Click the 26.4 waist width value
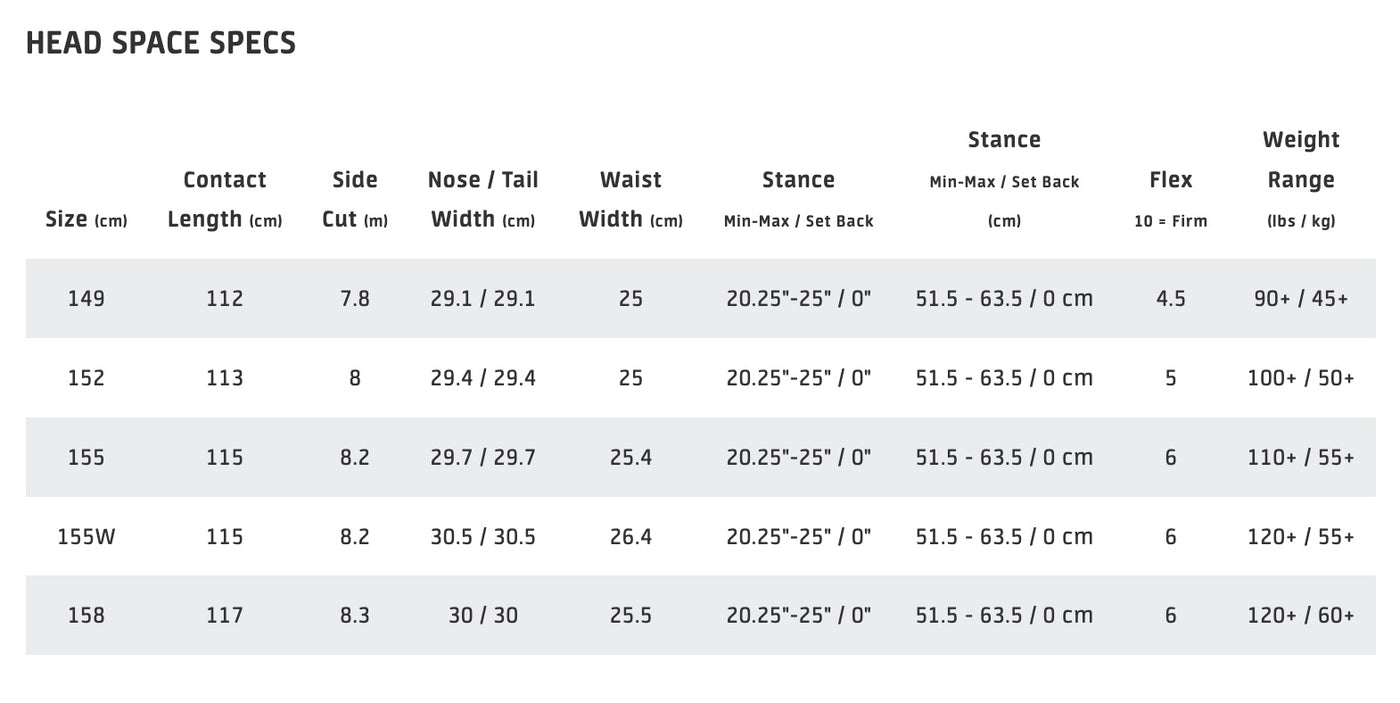This screenshot has height=703, width=1400. pyautogui.click(x=631, y=537)
